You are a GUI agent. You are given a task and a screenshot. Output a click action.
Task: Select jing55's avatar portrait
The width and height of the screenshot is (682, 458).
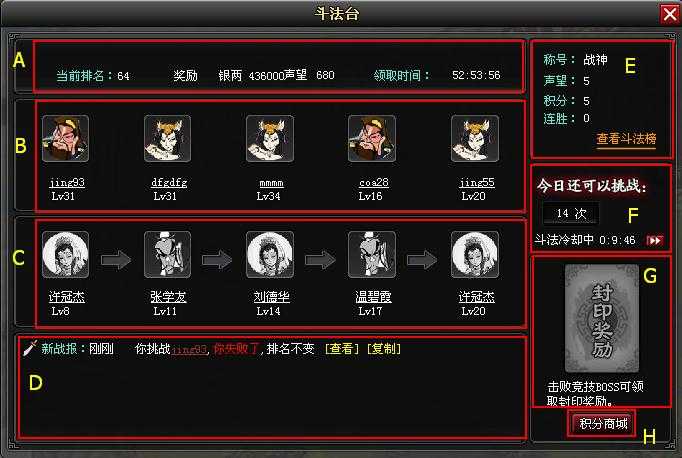tap(475, 139)
